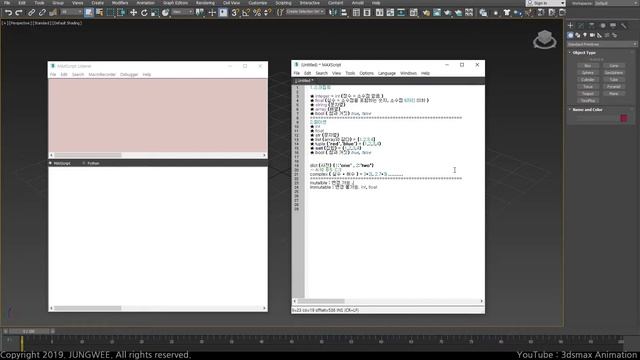Open the Create Selection Set dropdown
This screenshot has height=360, width=640.
305,12
